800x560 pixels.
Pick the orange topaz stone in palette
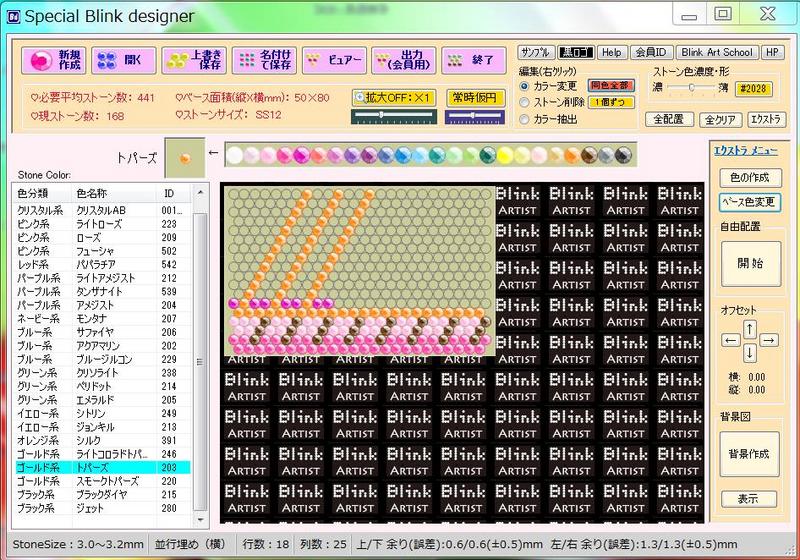pos(572,155)
